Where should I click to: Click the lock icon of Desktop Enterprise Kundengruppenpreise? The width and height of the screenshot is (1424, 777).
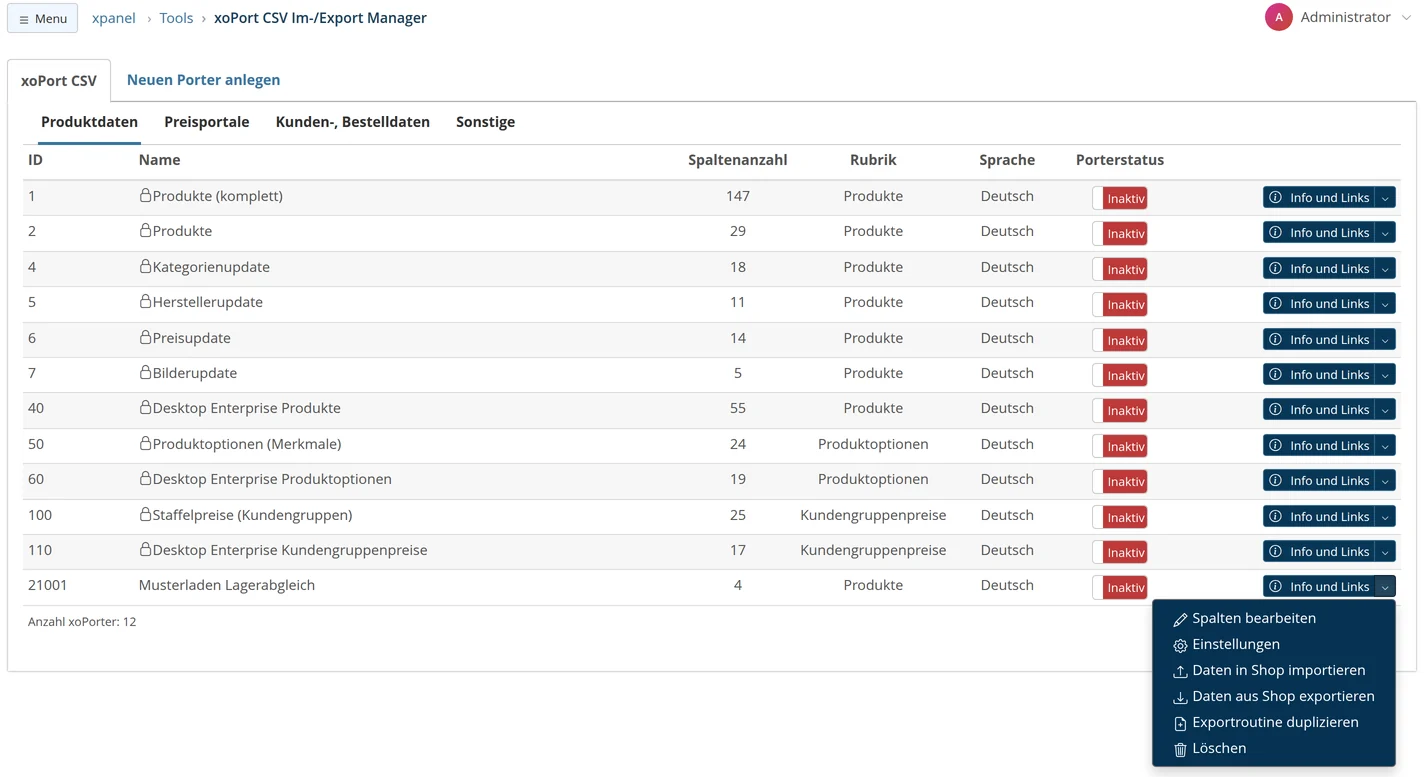click(145, 549)
